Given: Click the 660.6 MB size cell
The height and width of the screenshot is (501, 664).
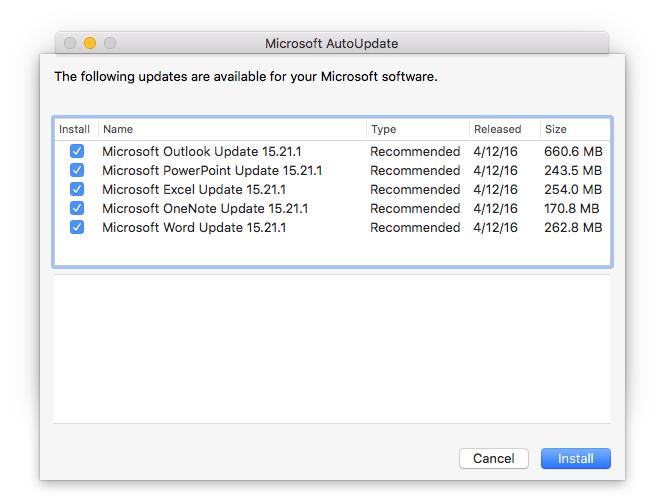Looking at the screenshot, I should 573,152.
